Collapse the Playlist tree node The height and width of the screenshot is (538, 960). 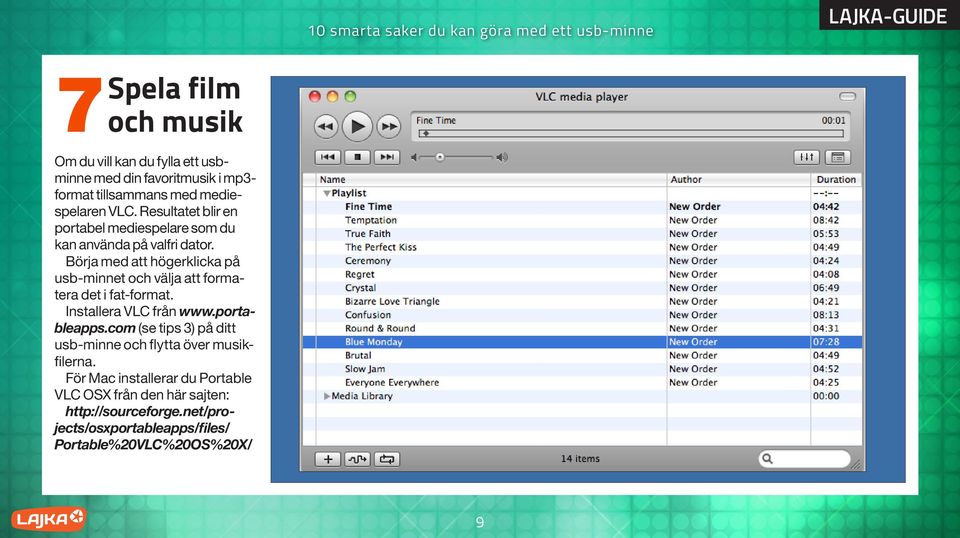pos(326,193)
